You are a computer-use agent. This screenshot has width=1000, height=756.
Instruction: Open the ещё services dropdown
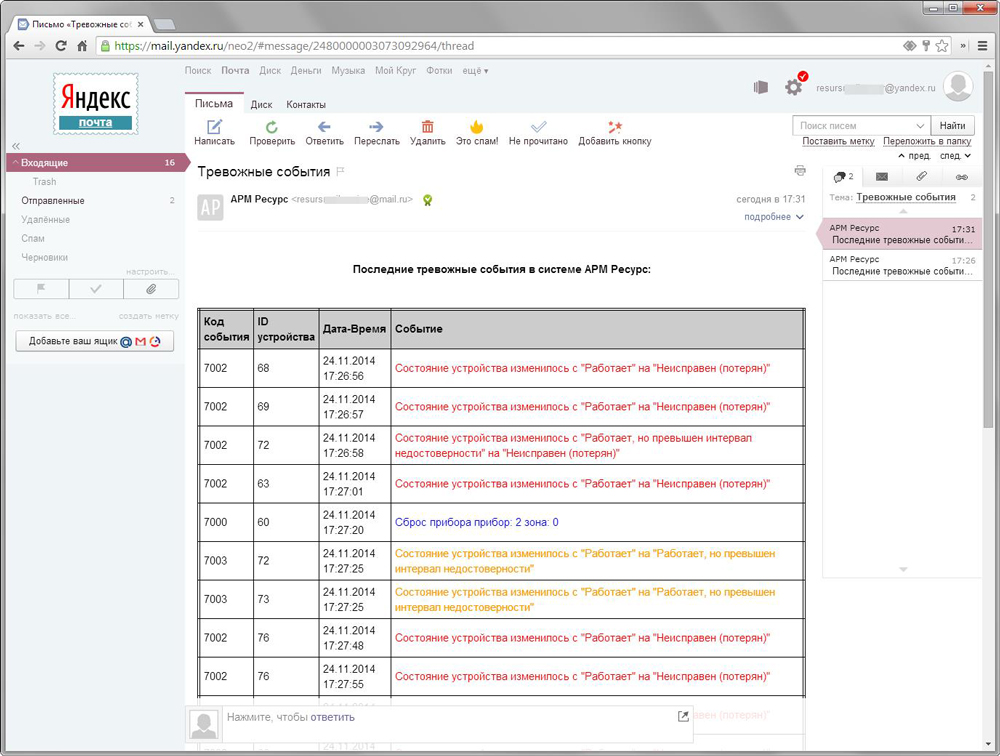tap(475, 71)
